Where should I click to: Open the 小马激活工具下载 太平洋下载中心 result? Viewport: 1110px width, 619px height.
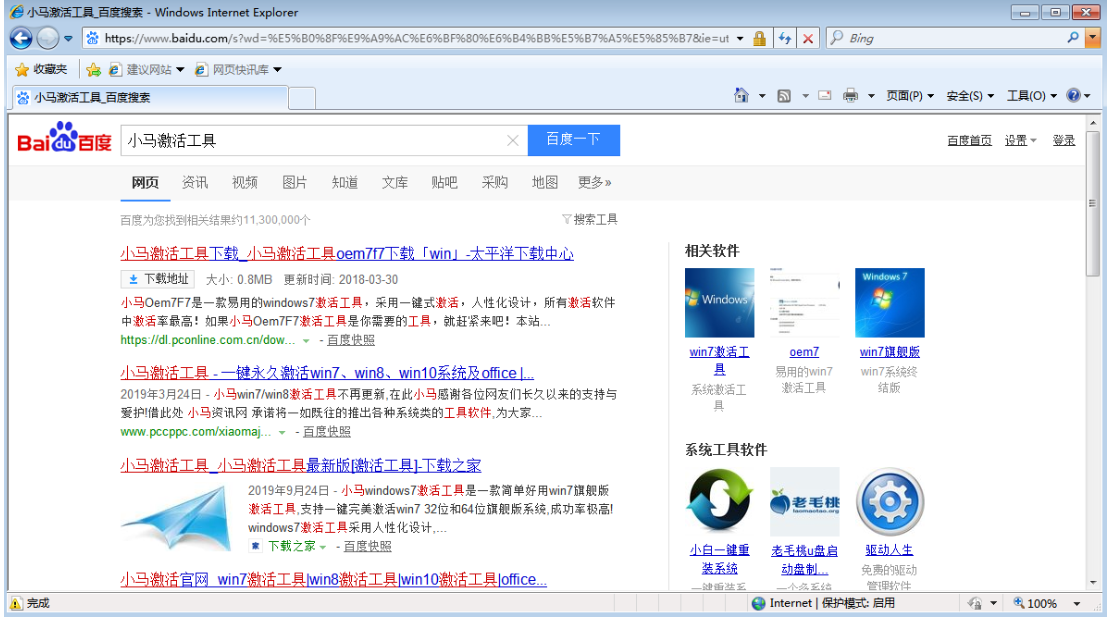347,254
